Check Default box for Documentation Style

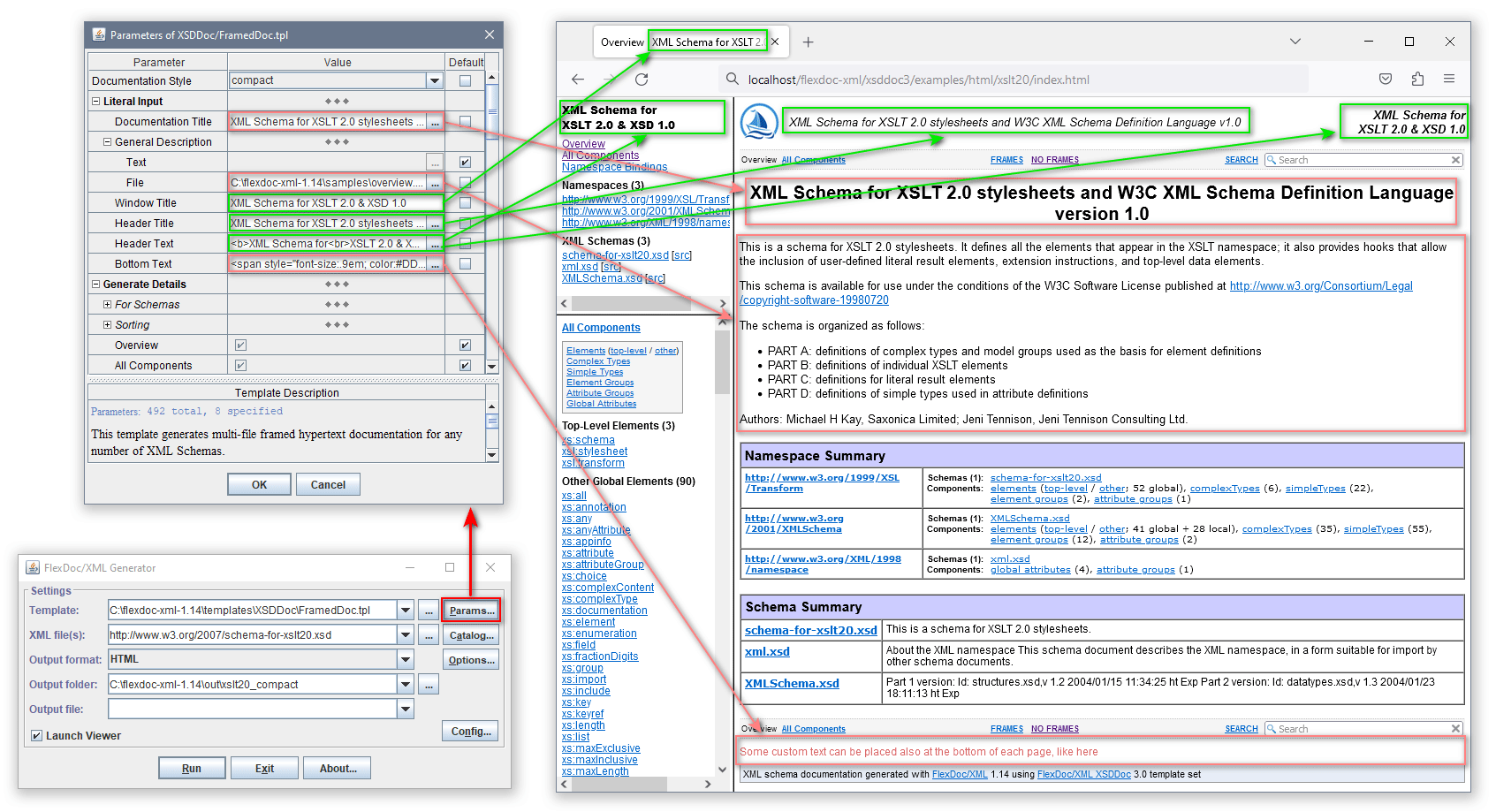(x=465, y=81)
